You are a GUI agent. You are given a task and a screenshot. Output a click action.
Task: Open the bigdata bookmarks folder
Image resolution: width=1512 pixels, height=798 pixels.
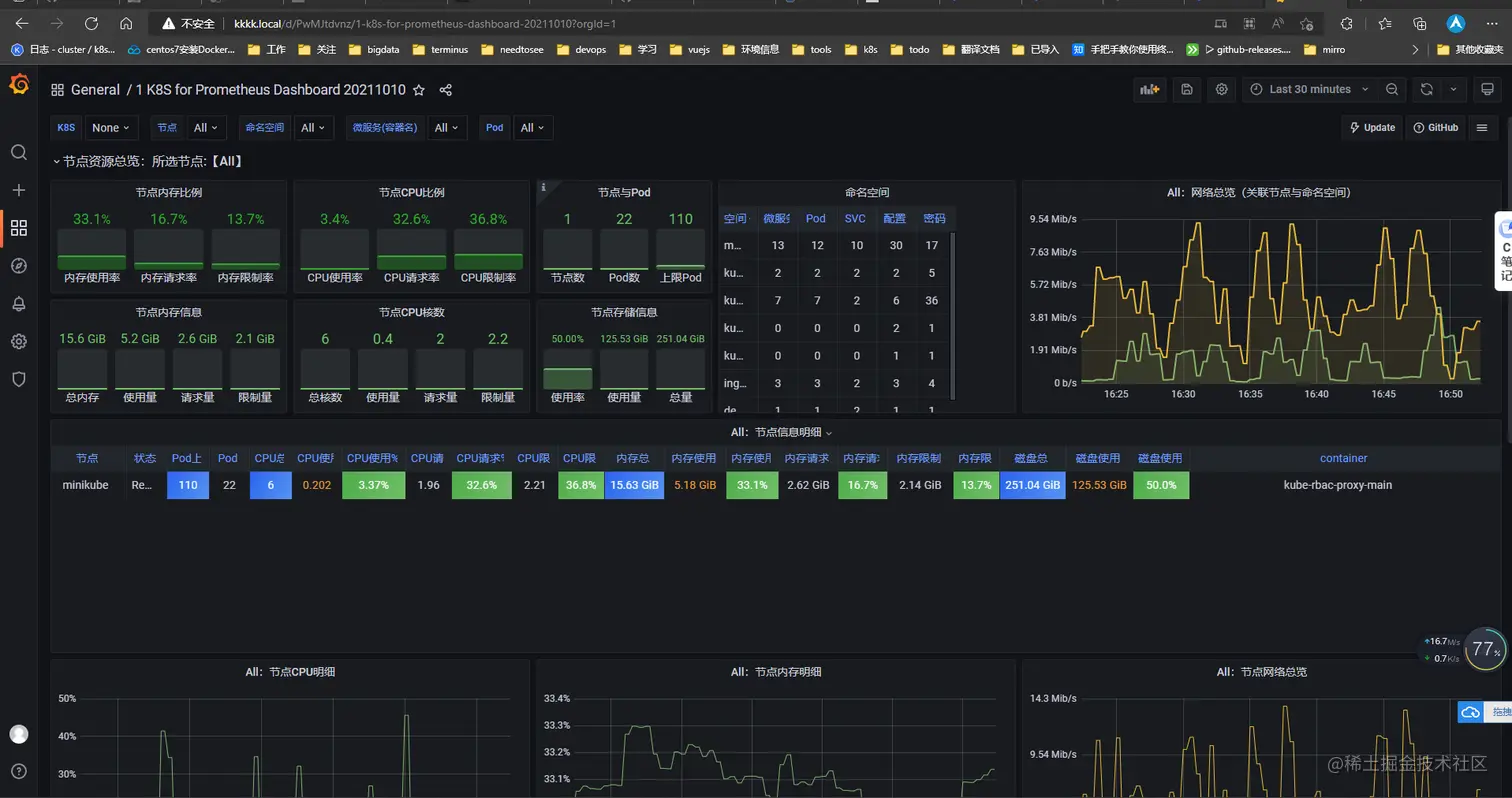tap(375, 49)
